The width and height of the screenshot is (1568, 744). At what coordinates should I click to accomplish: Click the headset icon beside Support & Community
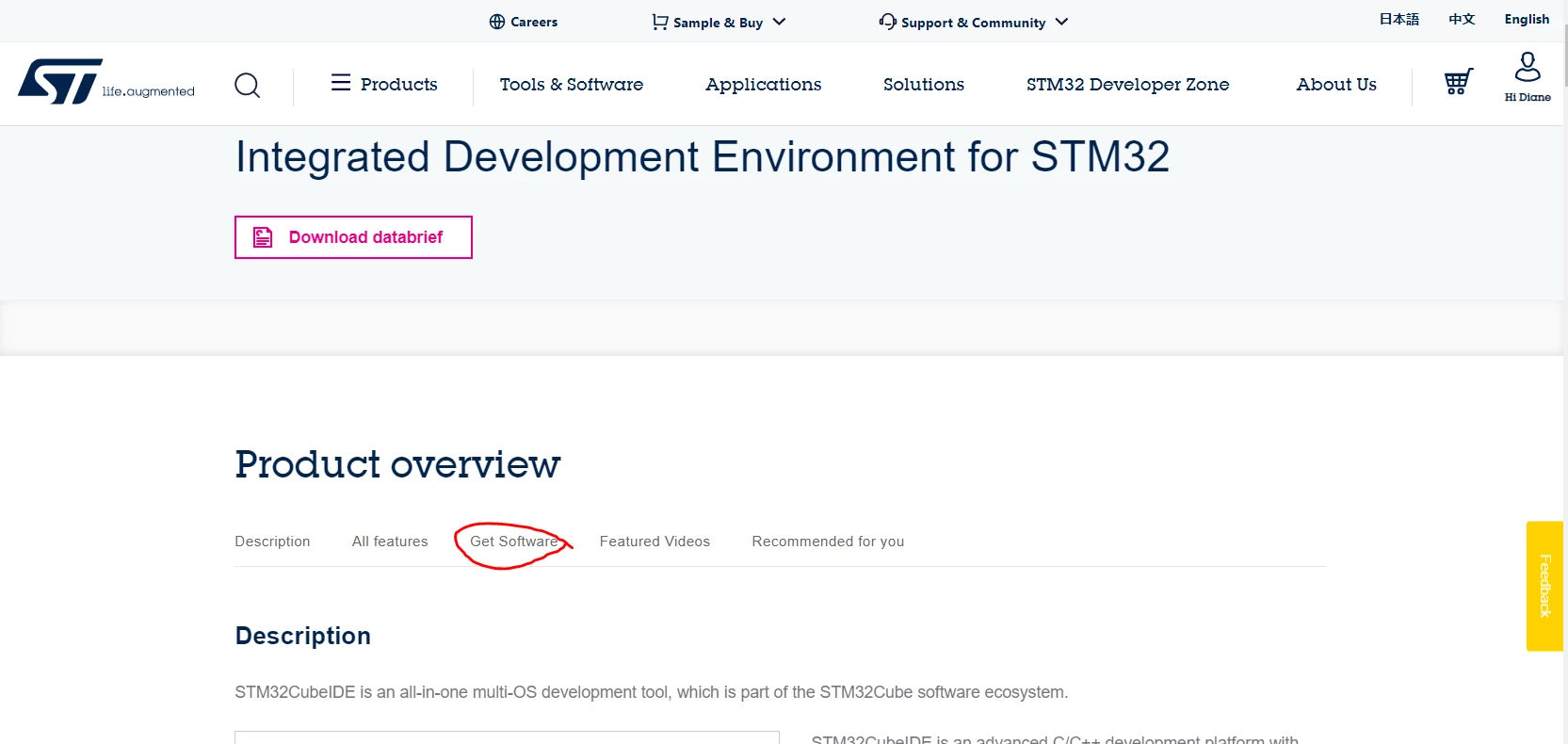[x=887, y=22]
